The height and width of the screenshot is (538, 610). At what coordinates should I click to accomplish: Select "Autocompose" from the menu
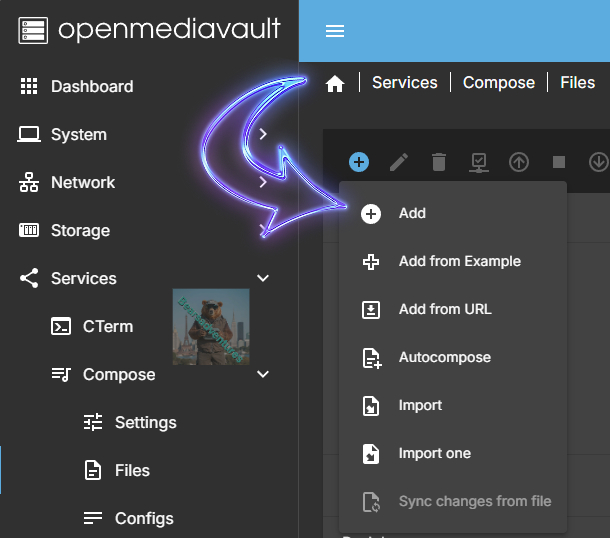pyautogui.click(x=444, y=357)
